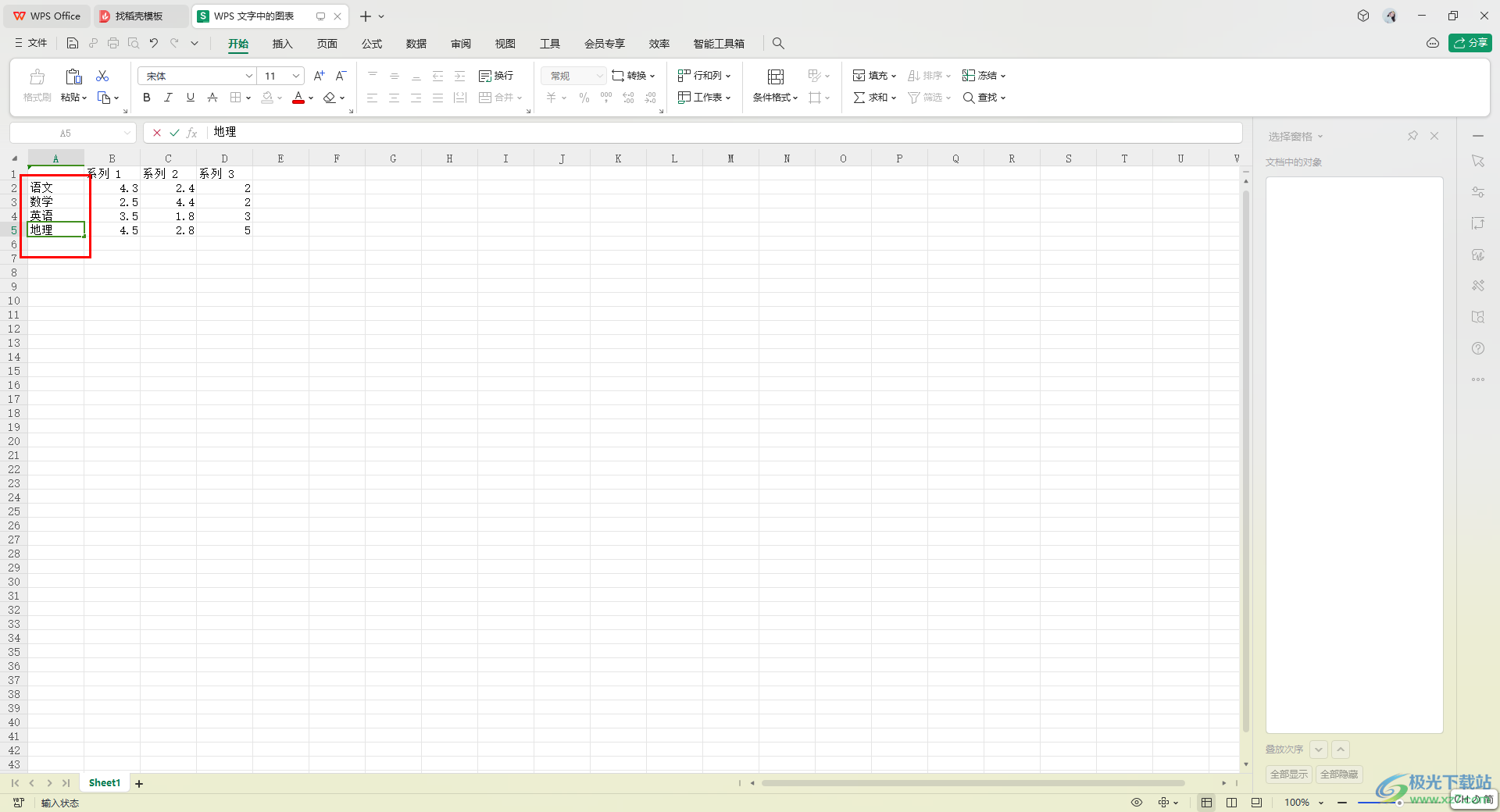Apply strikethrough to text
1500x812 pixels.
click(x=212, y=98)
